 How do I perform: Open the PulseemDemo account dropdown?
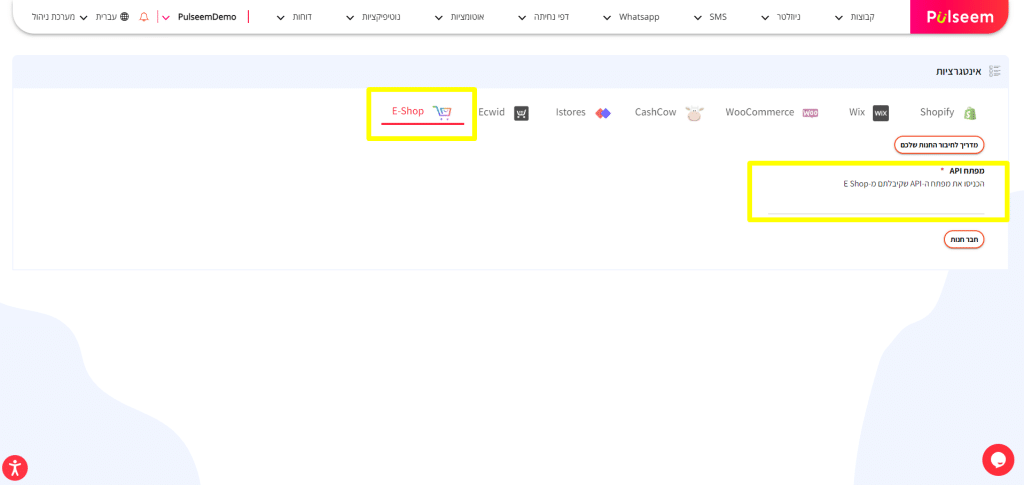point(199,17)
